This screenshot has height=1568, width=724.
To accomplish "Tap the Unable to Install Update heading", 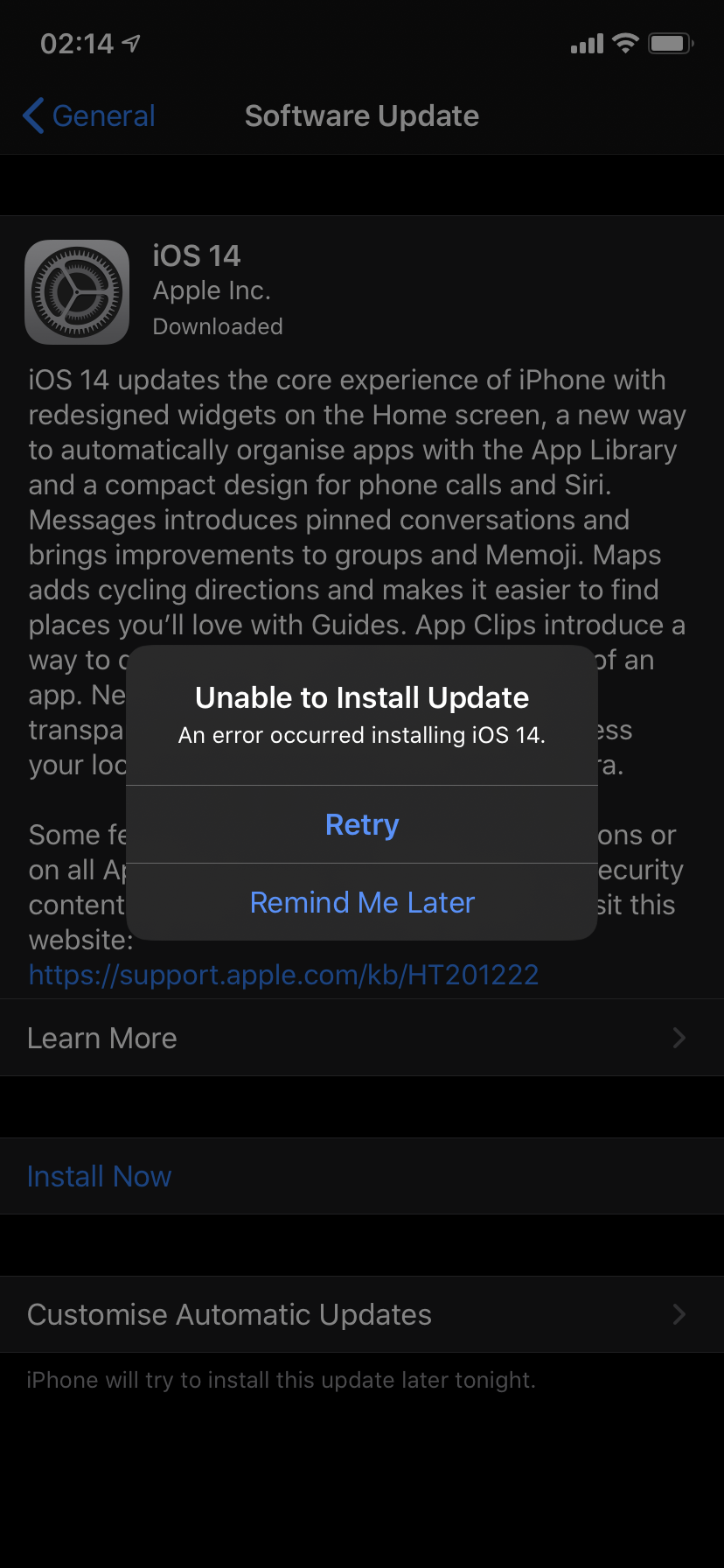I will (362, 697).
